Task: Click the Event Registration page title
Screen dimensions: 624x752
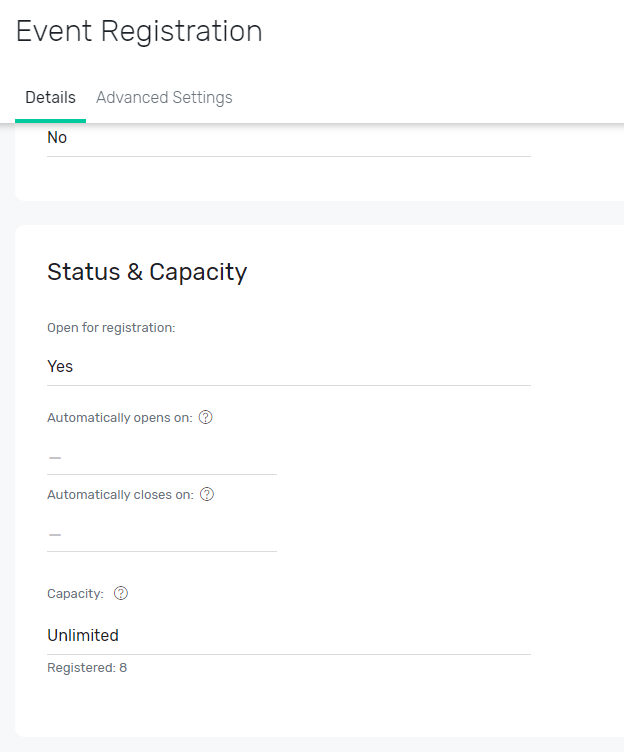Action: (x=139, y=32)
